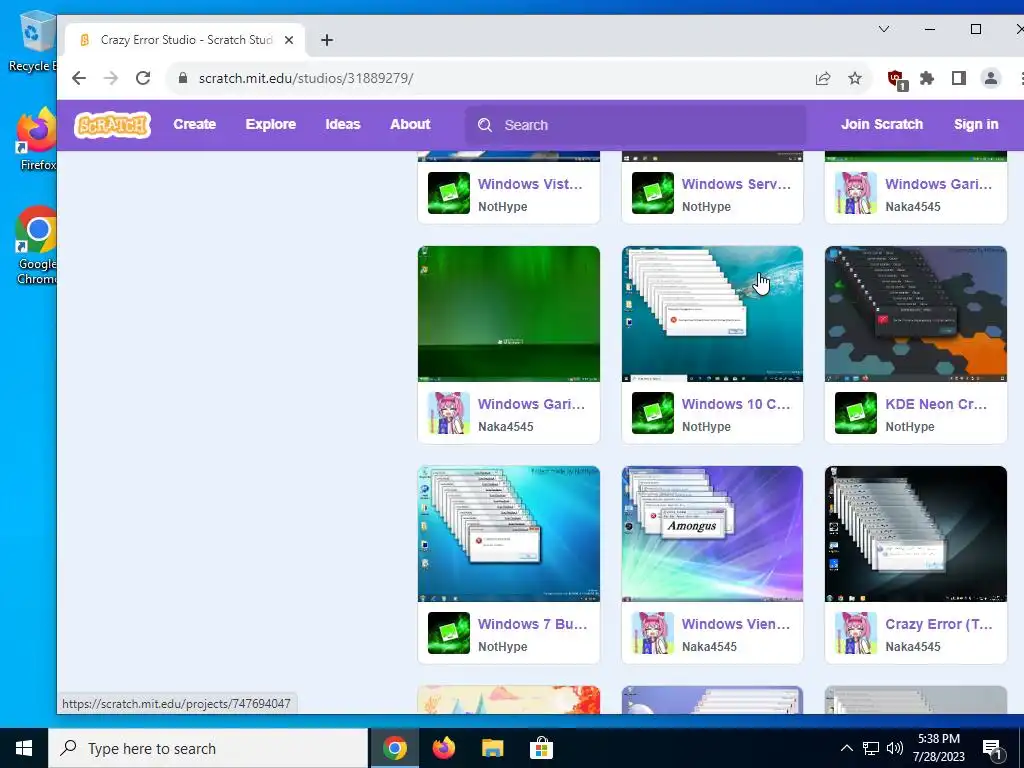Click the search magnifier icon in Scratch
This screenshot has height=768, width=1024.
tap(485, 125)
